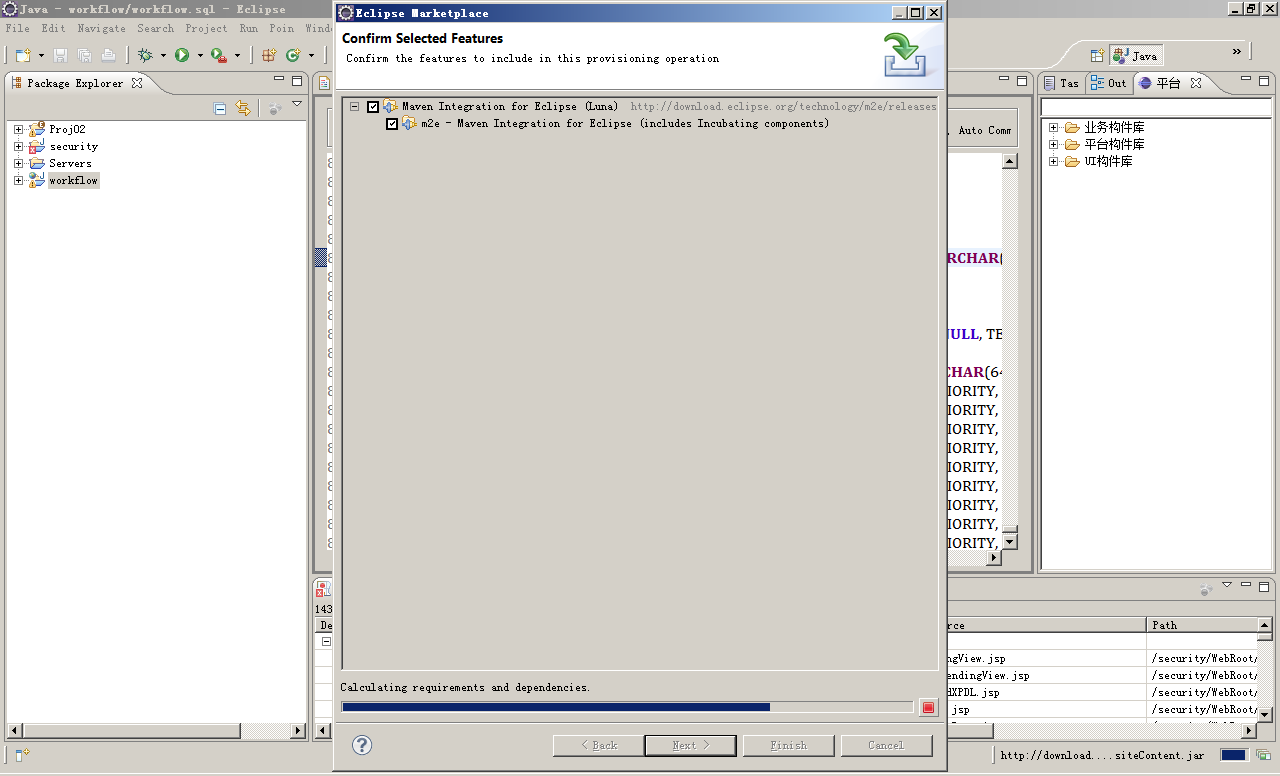The height and width of the screenshot is (776, 1280).
Task: Click the status bar new item icon at bottom left
Action: tap(22, 755)
